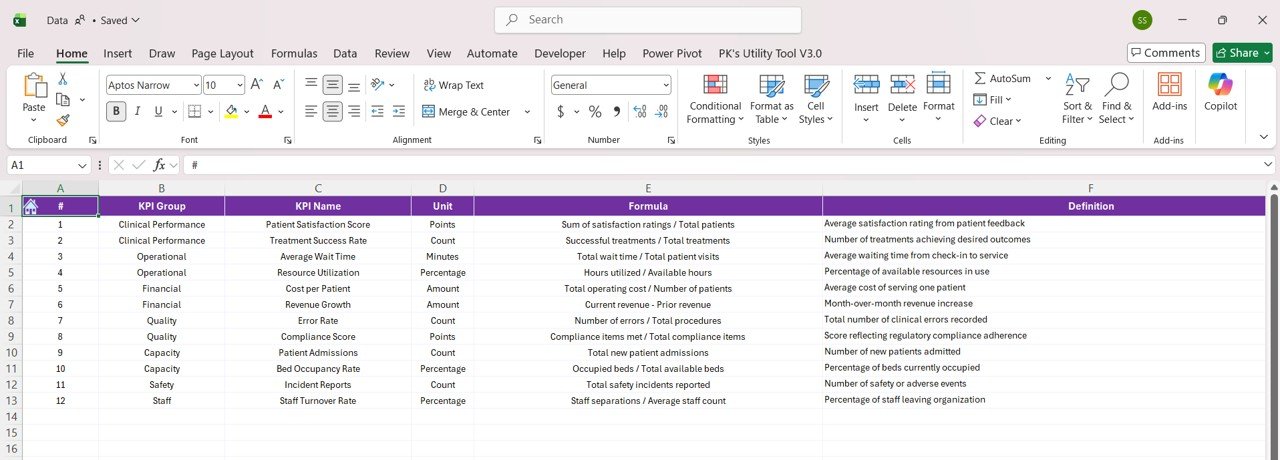Click the home icon in cell A1

pos(31,206)
